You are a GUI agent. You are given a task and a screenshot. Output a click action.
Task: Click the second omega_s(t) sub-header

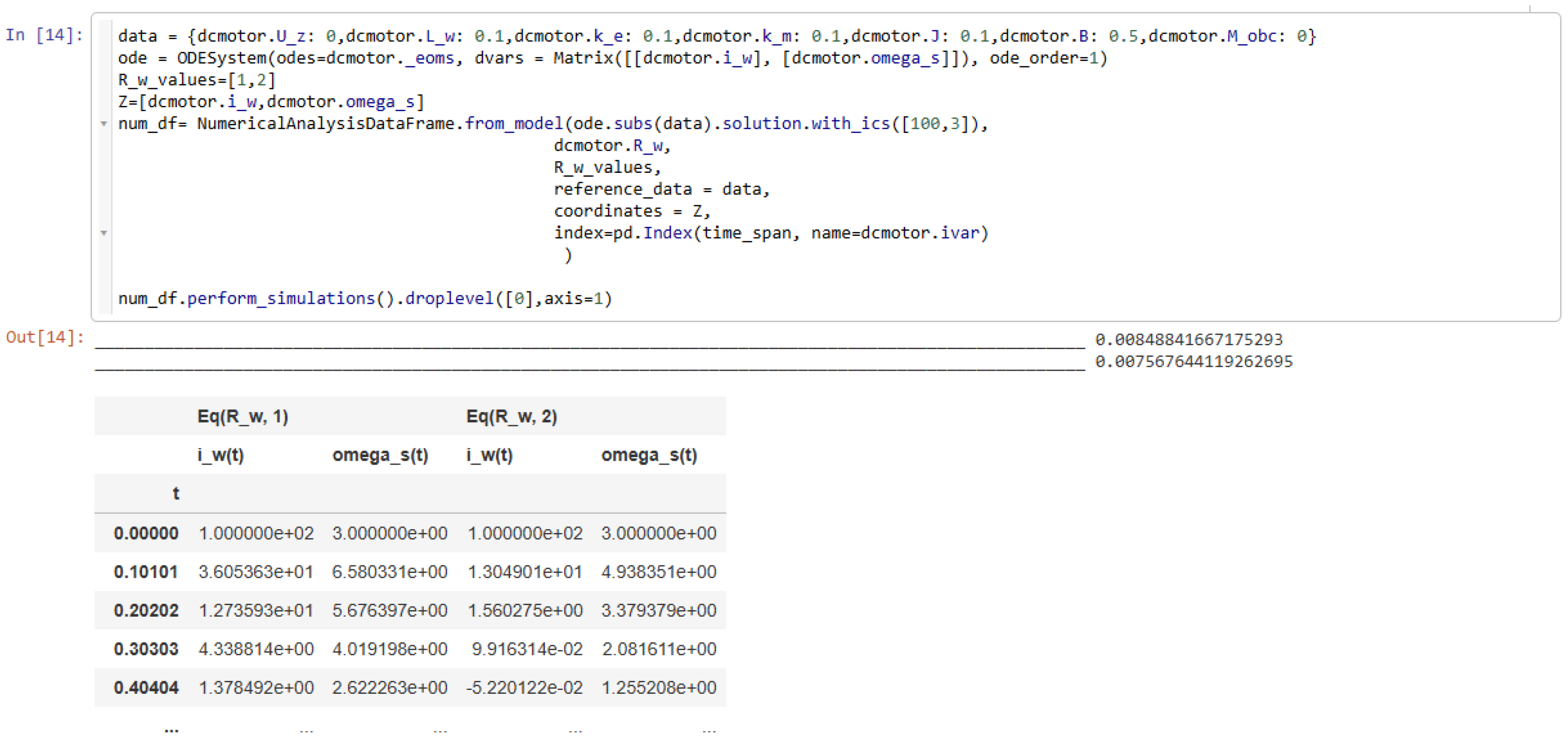click(649, 455)
